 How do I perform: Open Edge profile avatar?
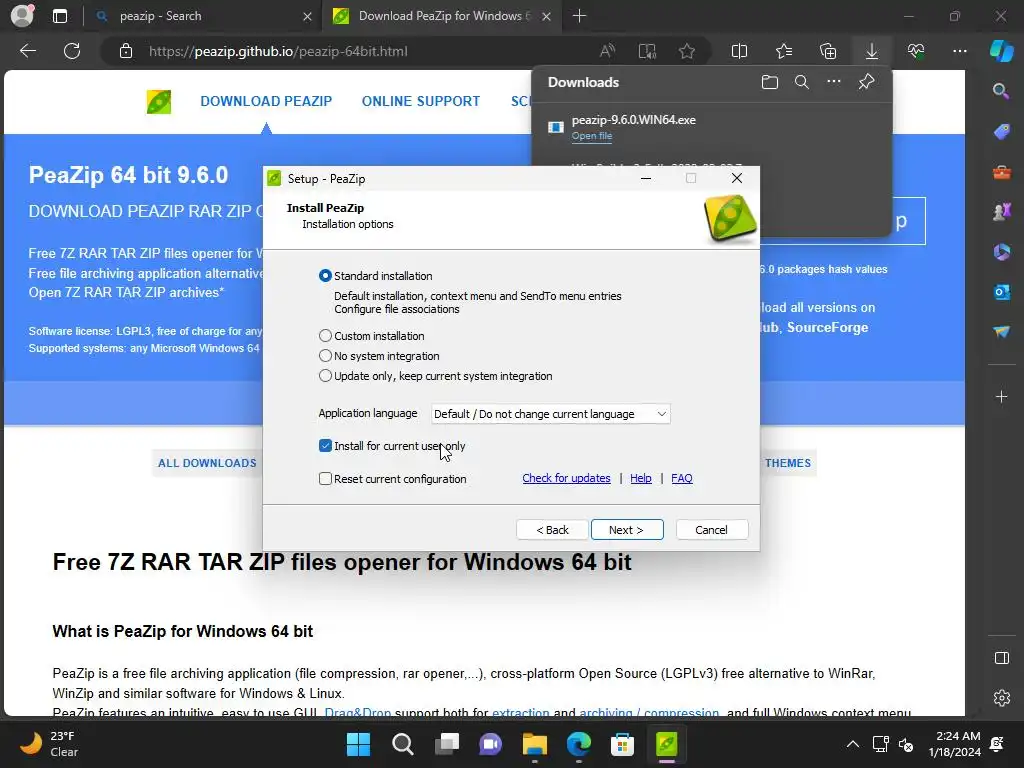[x=22, y=16]
